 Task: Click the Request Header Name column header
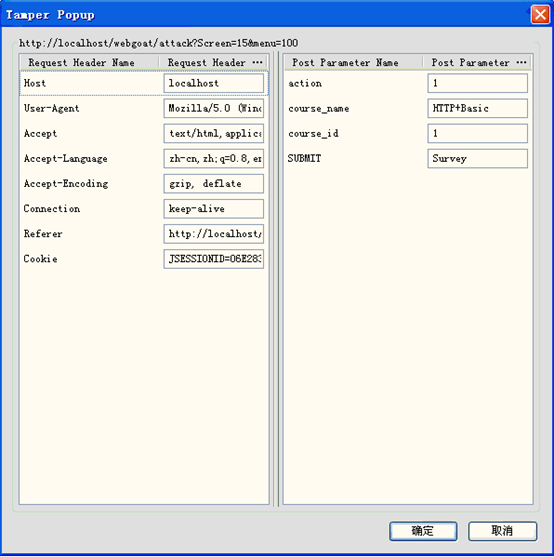click(x=89, y=63)
